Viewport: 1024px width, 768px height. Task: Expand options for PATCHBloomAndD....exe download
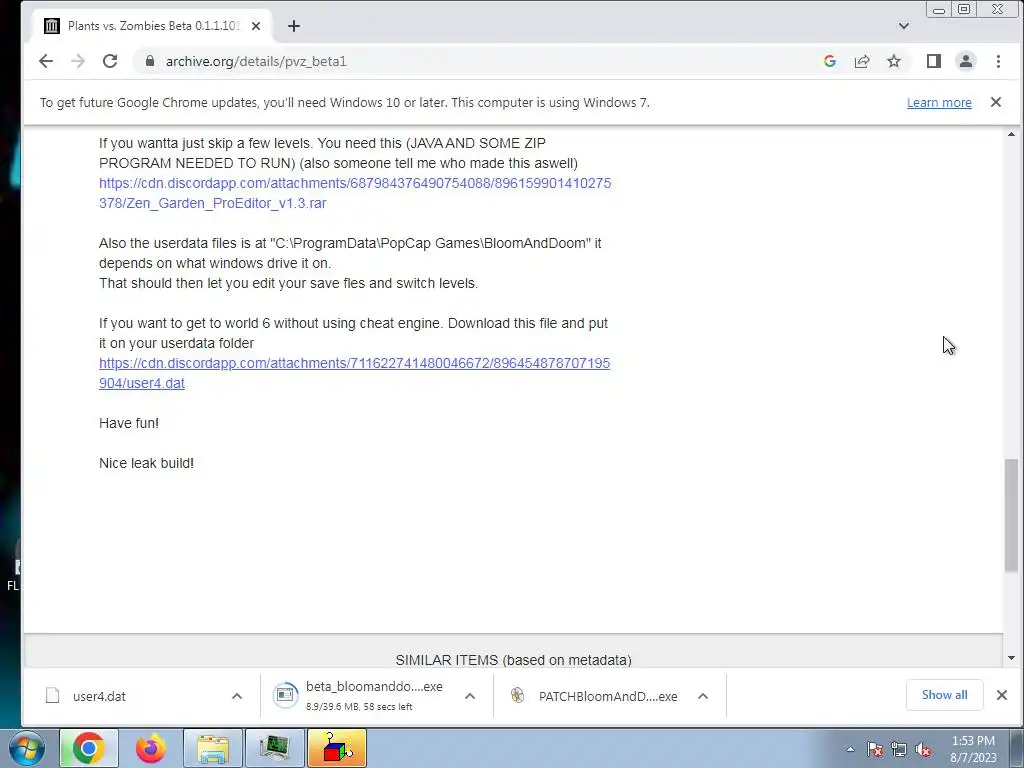pos(703,696)
